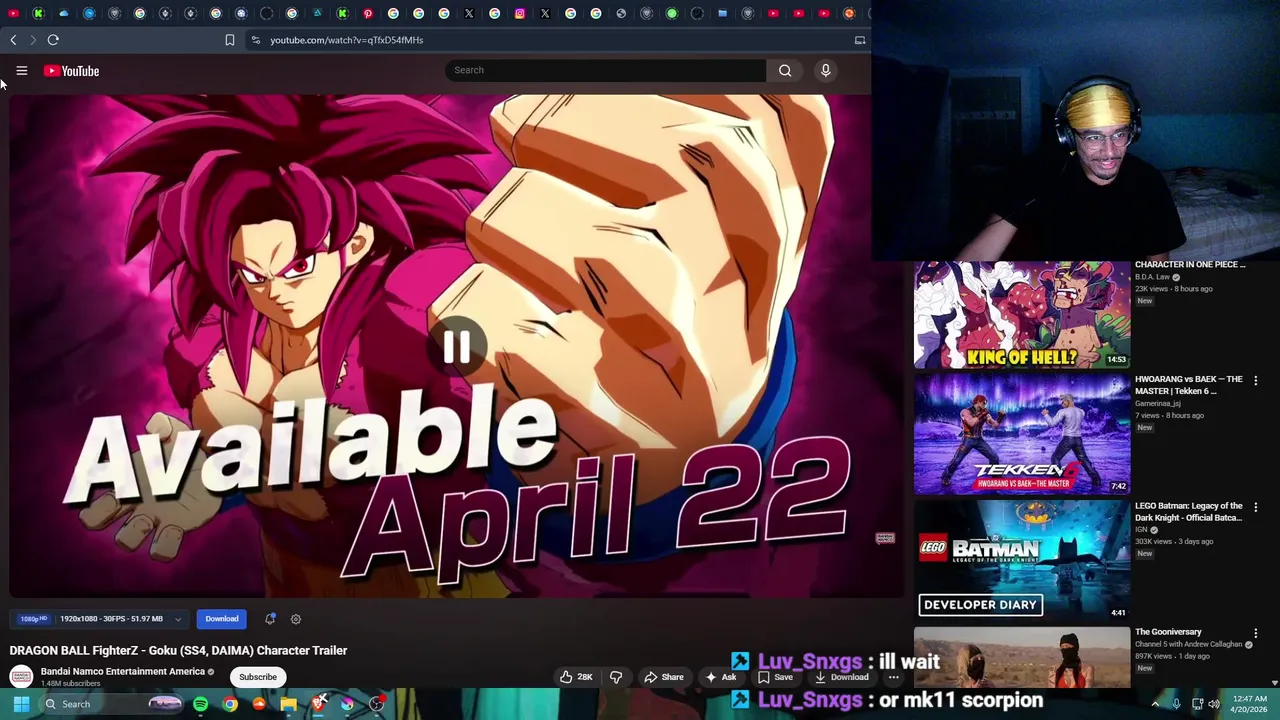1280x720 pixels.
Task: Go forward with browser forward arrow
Action: 33,40
